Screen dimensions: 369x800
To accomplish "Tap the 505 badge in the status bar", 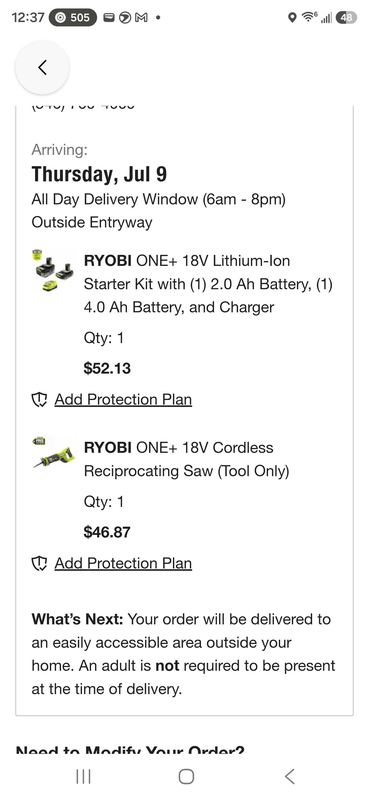I will pos(73,17).
